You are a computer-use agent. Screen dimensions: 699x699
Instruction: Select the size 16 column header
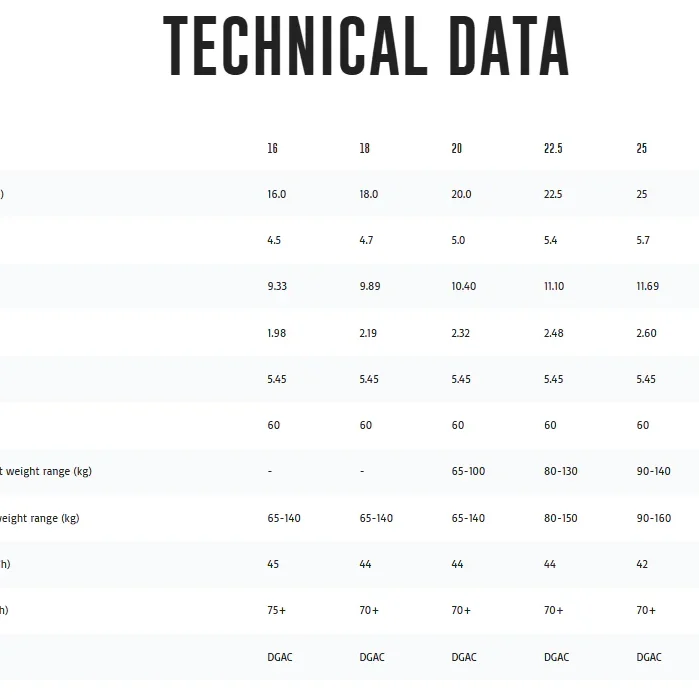pyautogui.click(x=272, y=148)
